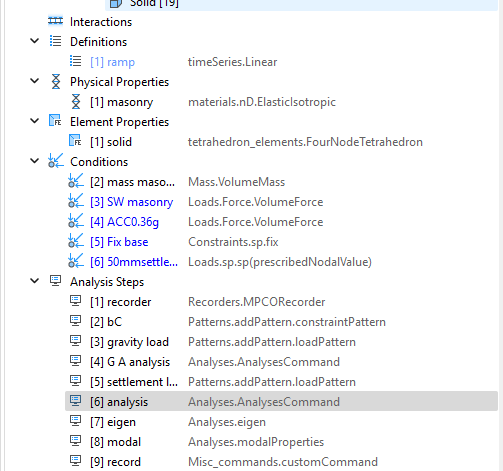Click the record step icon
Viewport: 503px width, 471px height.
click(x=75, y=461)
